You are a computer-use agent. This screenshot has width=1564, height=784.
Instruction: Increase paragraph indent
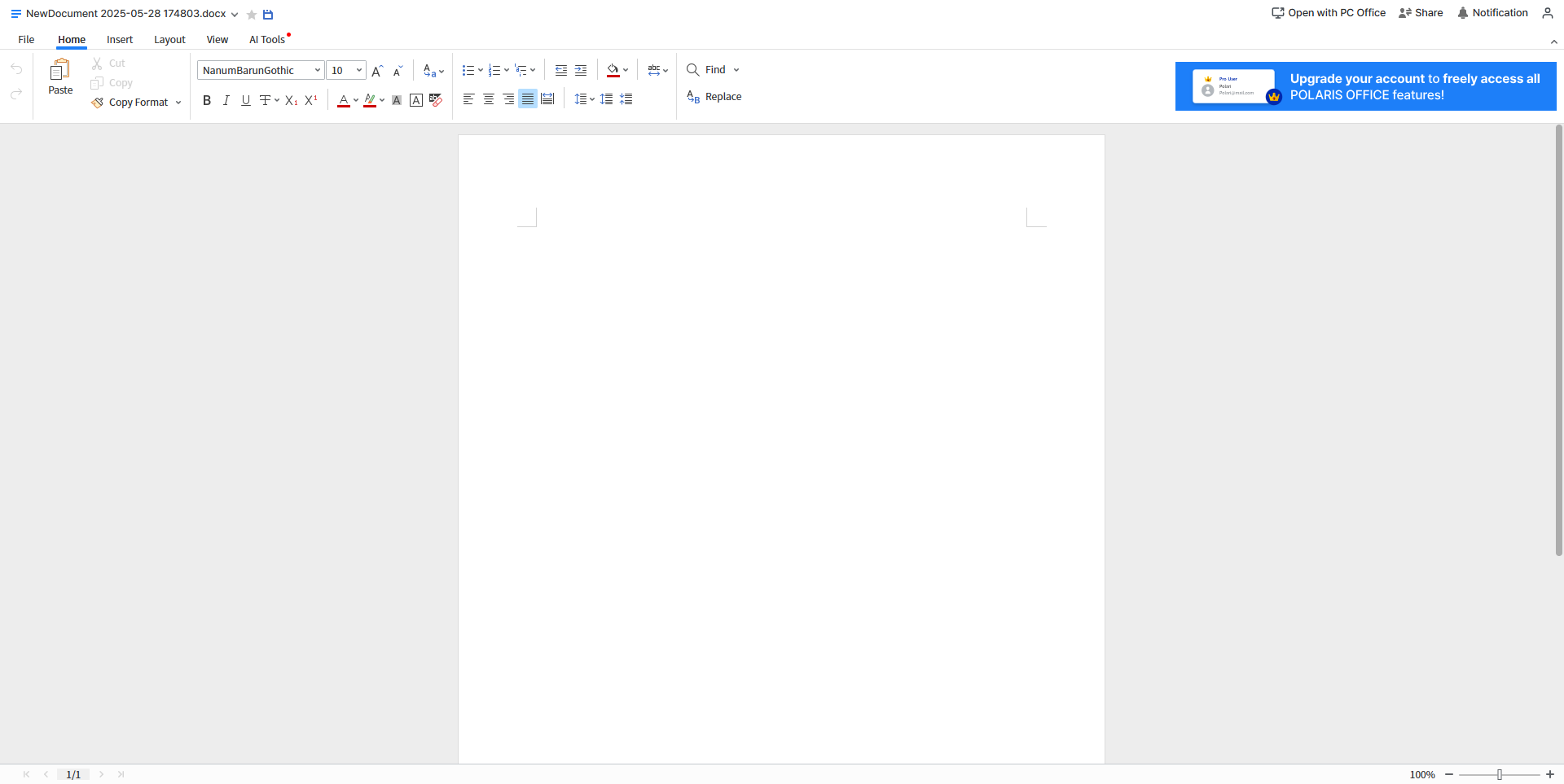(581, 71)
